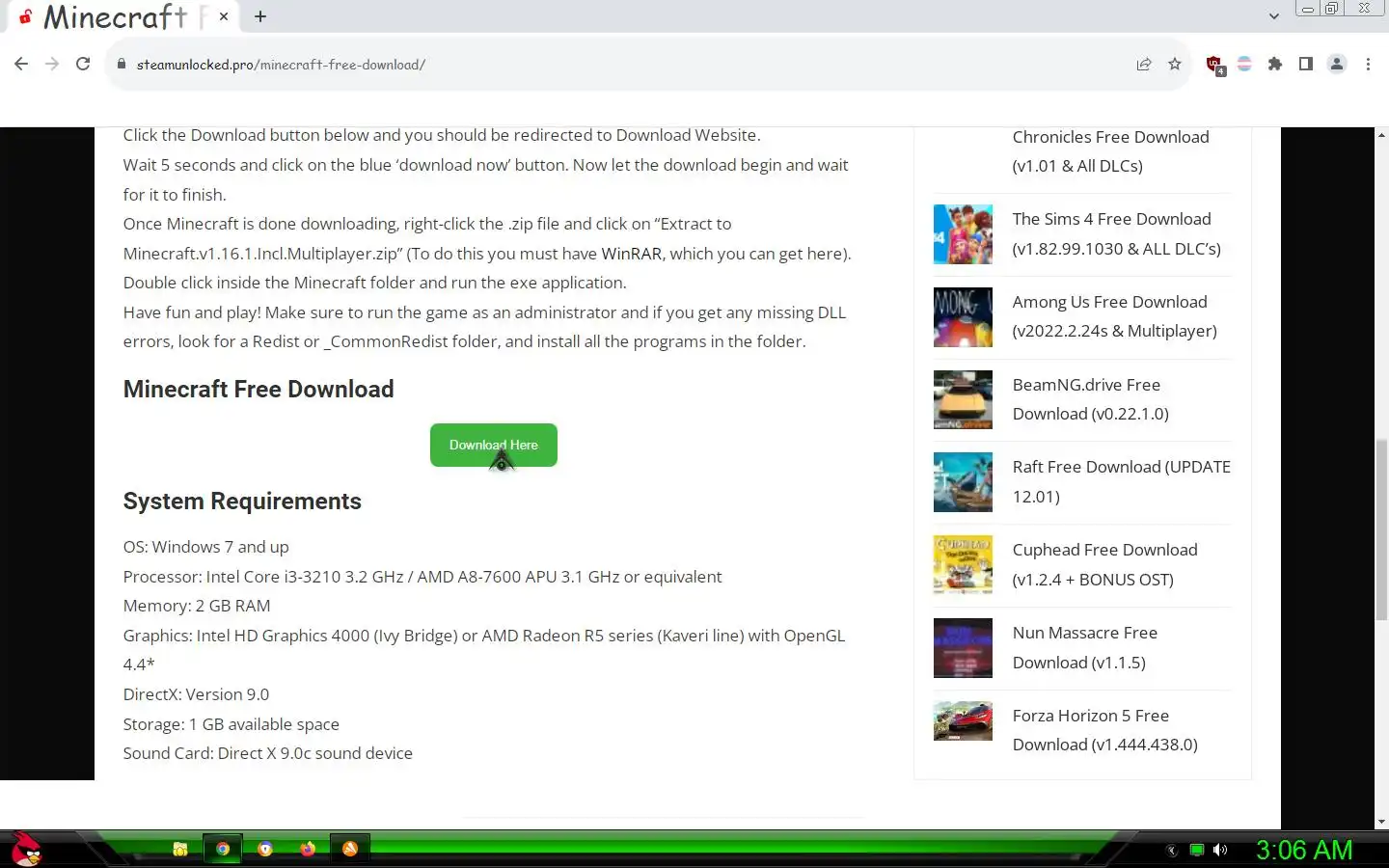1389x868 pixels.
Task: Open Among Us Free Download link
Action: (1115, 316)
